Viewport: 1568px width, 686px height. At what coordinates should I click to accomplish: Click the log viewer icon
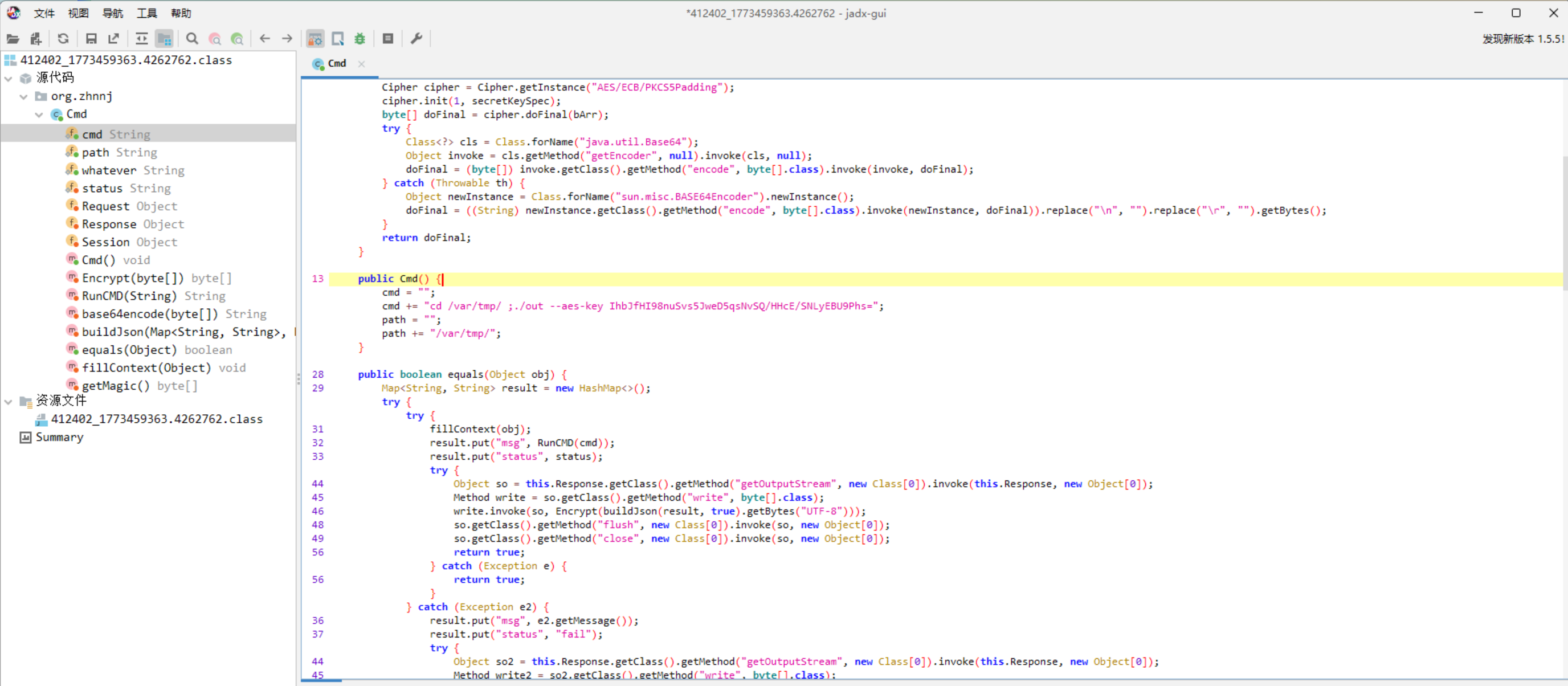pyautogui.click(x=388, y=39)
